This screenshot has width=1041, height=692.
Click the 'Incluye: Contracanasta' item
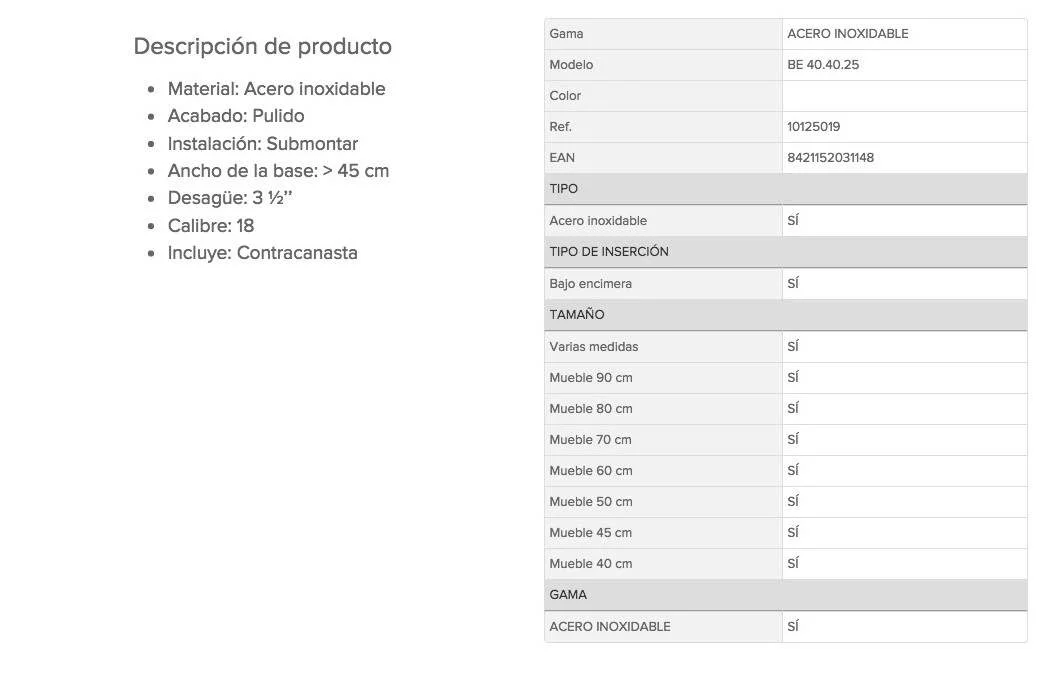point(262,253)
